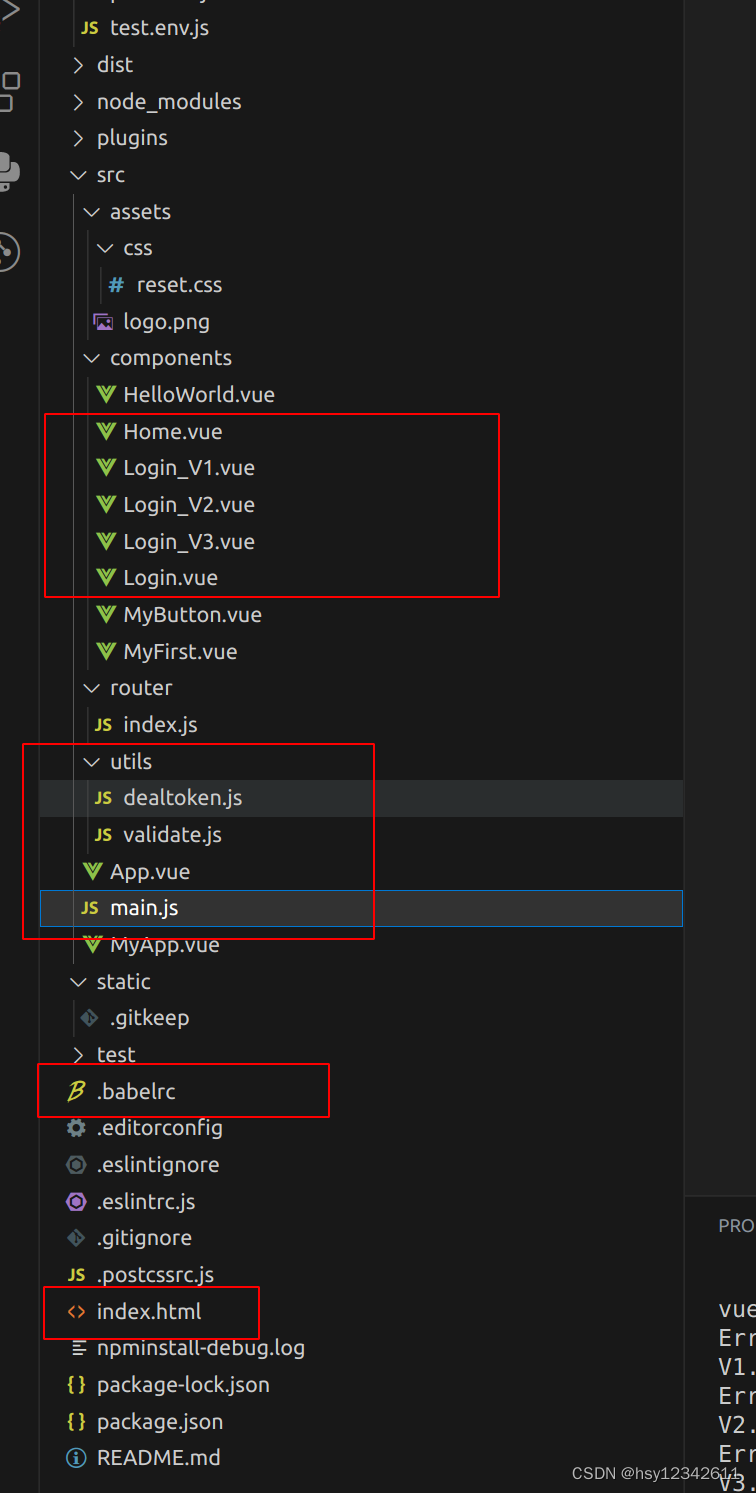Click the ESLint icon beside .eslintrc.js
This screenshot has height=1493, width=756.
[76, 1200]
